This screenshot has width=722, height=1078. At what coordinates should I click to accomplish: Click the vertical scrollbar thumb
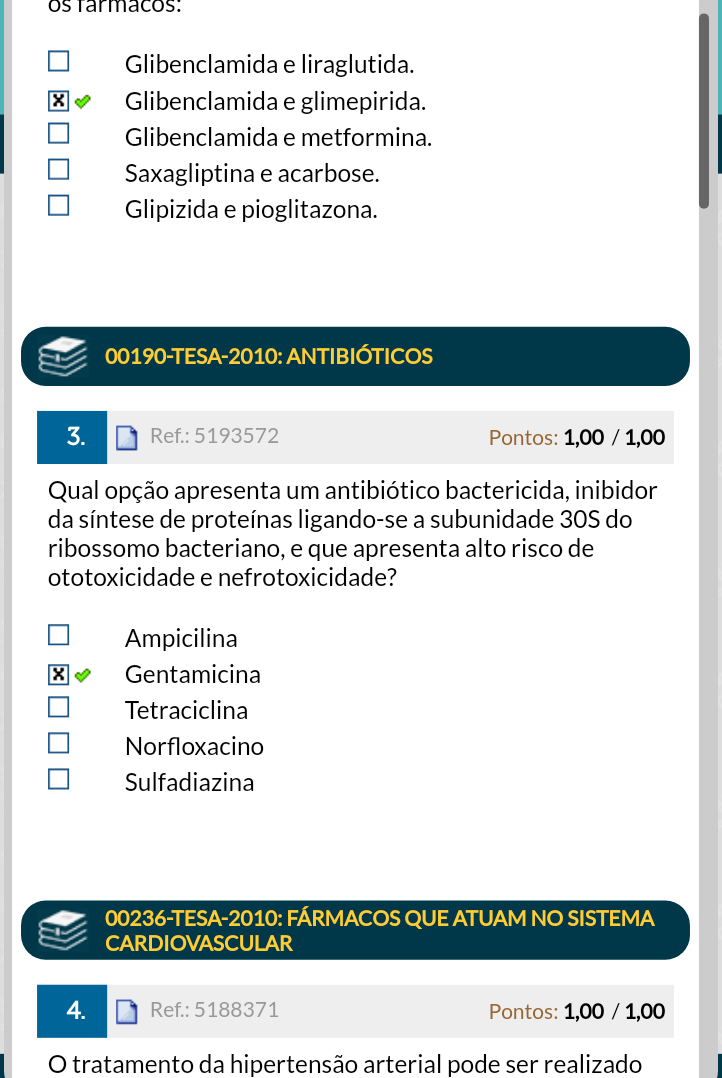704,110
